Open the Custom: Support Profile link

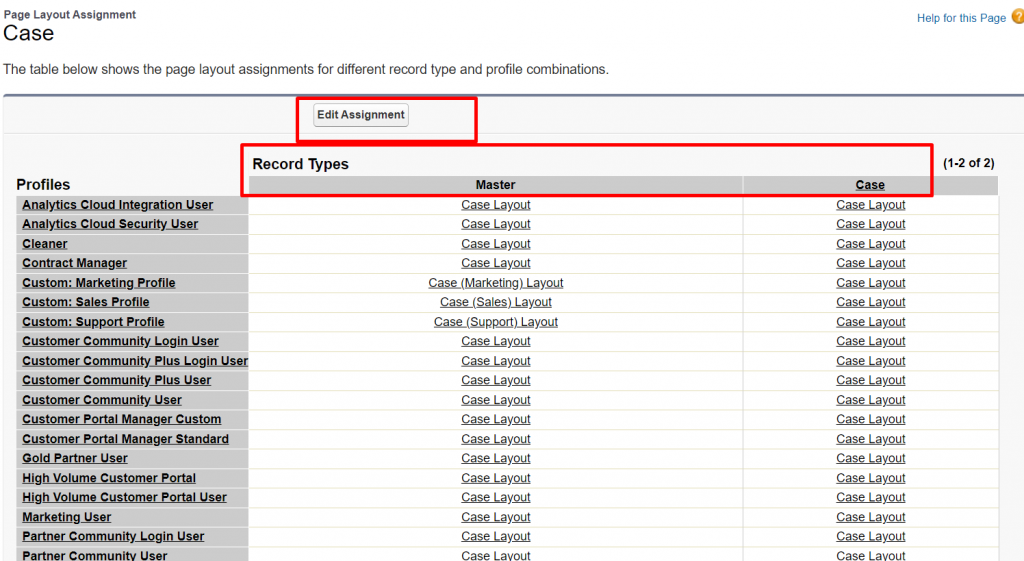point(93,322)
